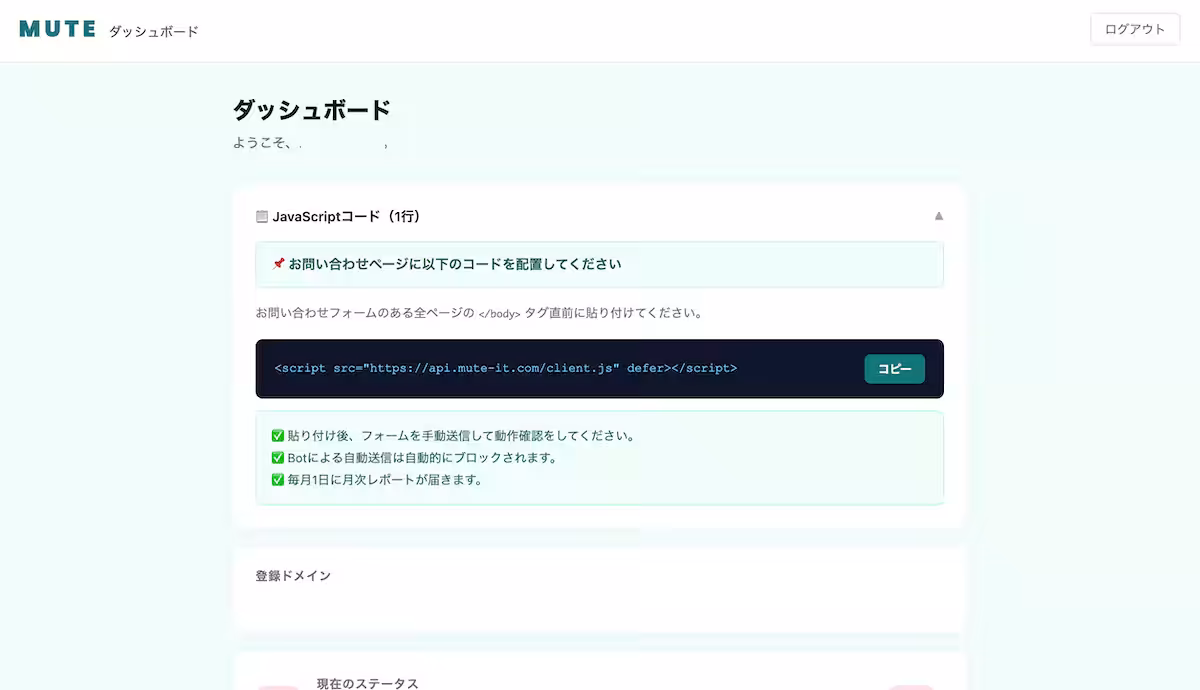Click the ログアウト button

pos(1135,29)
